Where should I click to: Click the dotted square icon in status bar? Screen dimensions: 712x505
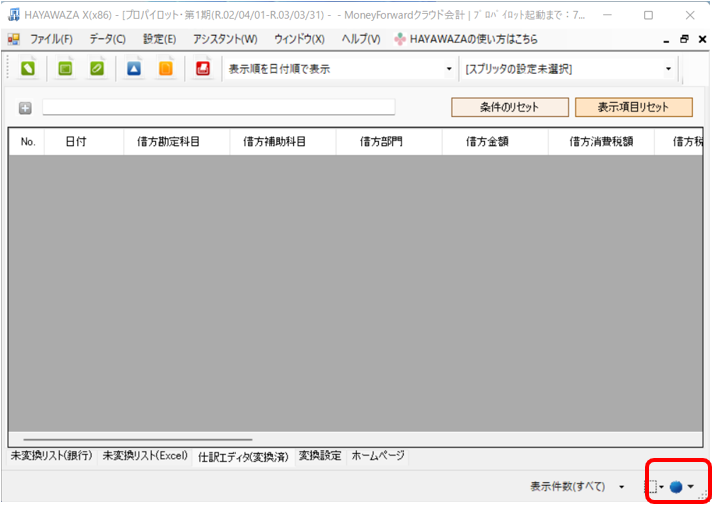coord(651,486)
